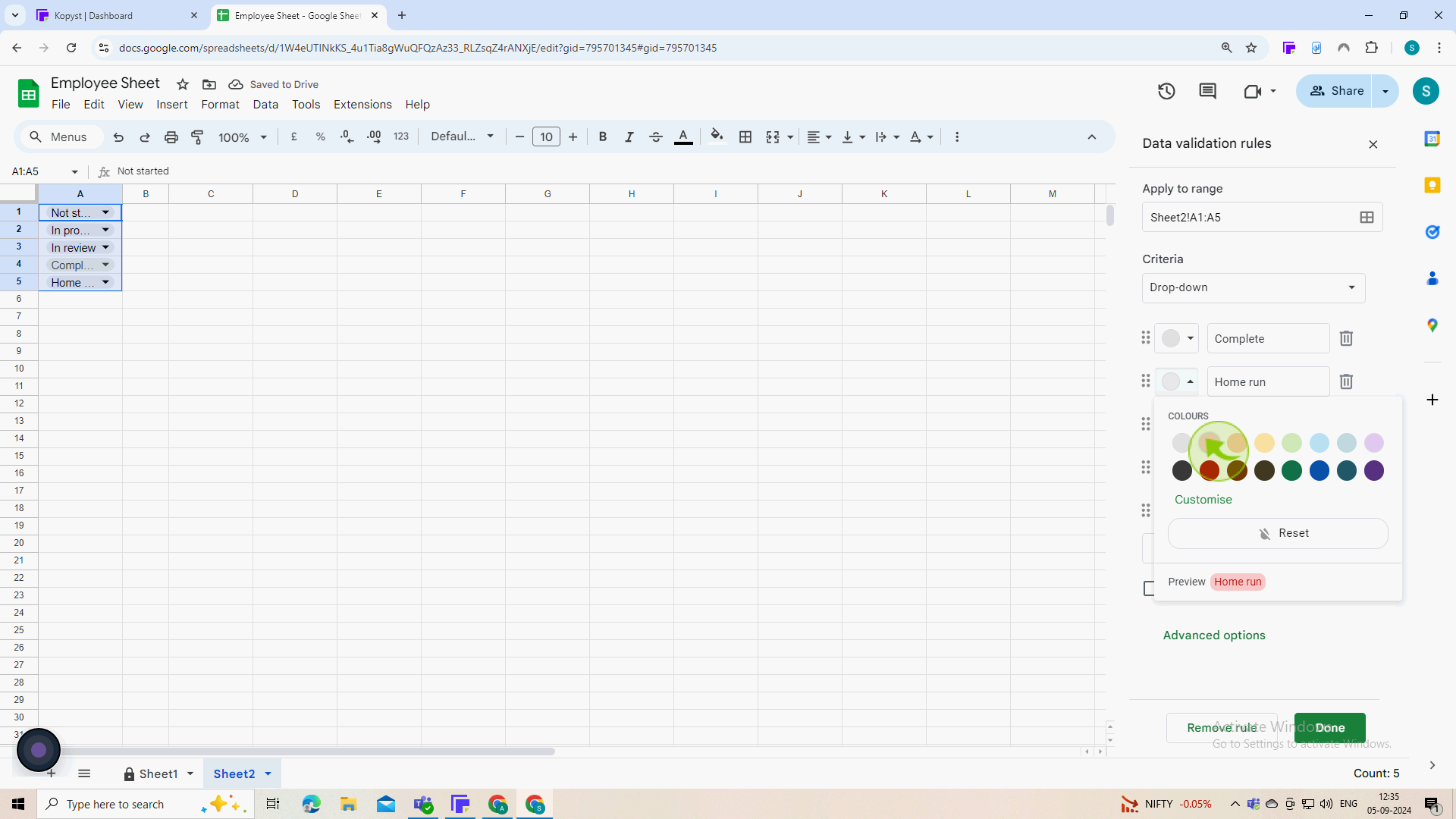Screen dimensions: 1456x819
Task: Click the delete icon for Complete rule
Action: (1346, 338)
